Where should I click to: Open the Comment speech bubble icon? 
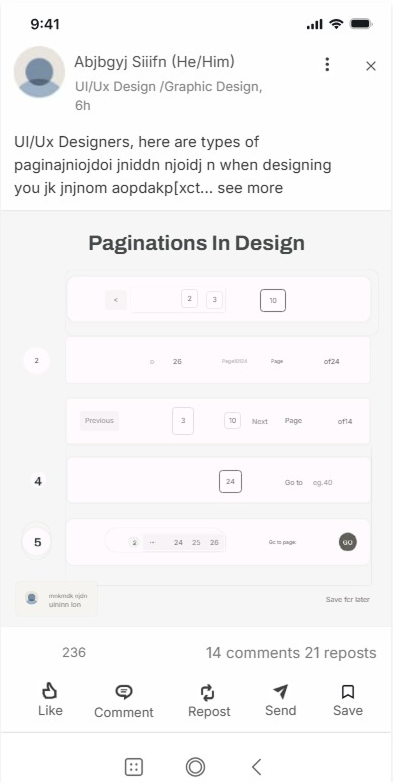123,692
